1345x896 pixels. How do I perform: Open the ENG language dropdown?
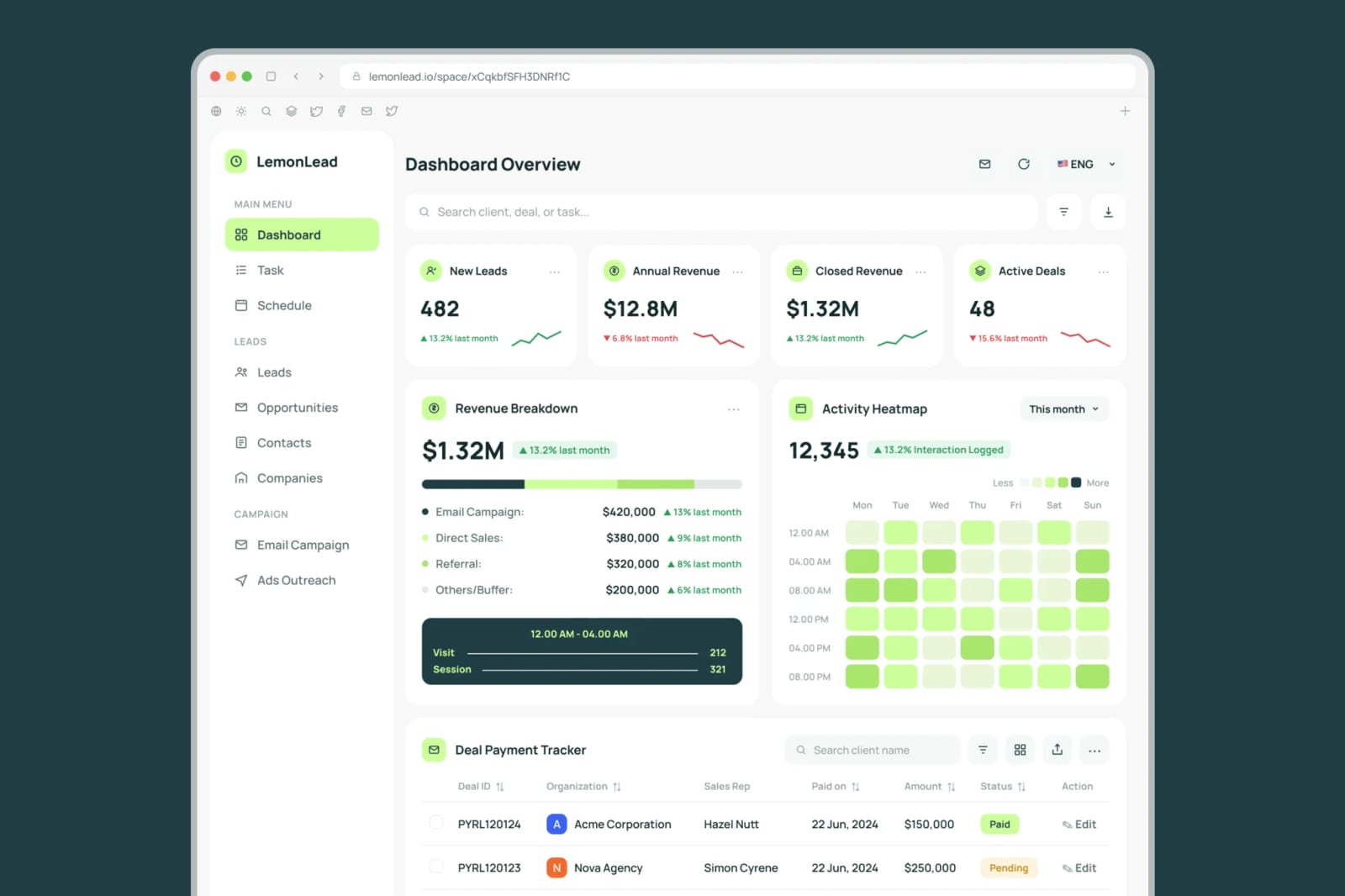pos(1086,164)
